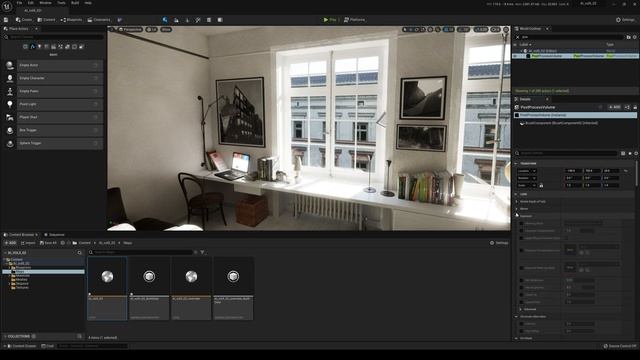Enable the Metering Mode override checkbox
The height and width of the screenshot is (360, 640).
coord(521,224)
